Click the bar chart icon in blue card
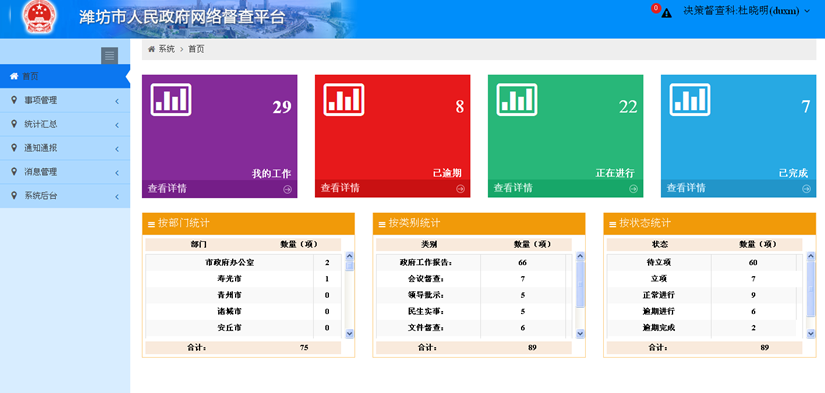Image resolution: width=825 pixels, height=393 pixels. pyautogui.click(x=690, y=99)
